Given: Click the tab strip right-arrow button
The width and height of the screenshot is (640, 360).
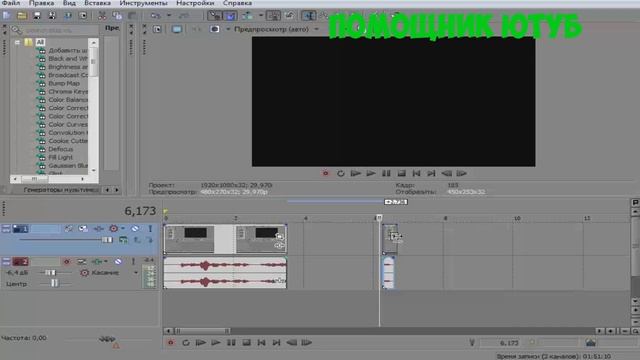Looking at the screenshot, I should pyautogui.click(x=117, y=190).
